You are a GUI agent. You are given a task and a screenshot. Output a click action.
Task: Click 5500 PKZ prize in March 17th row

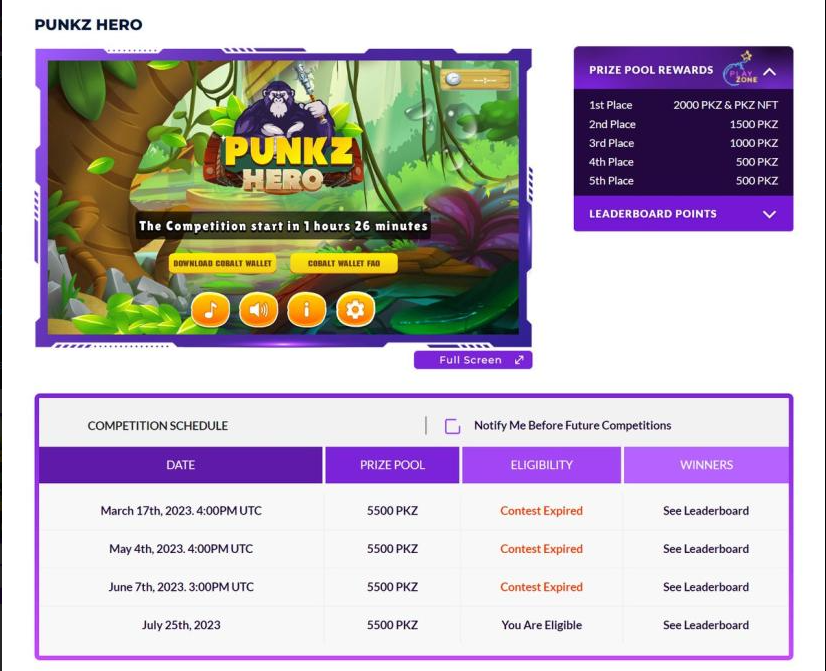coord(392,510)
